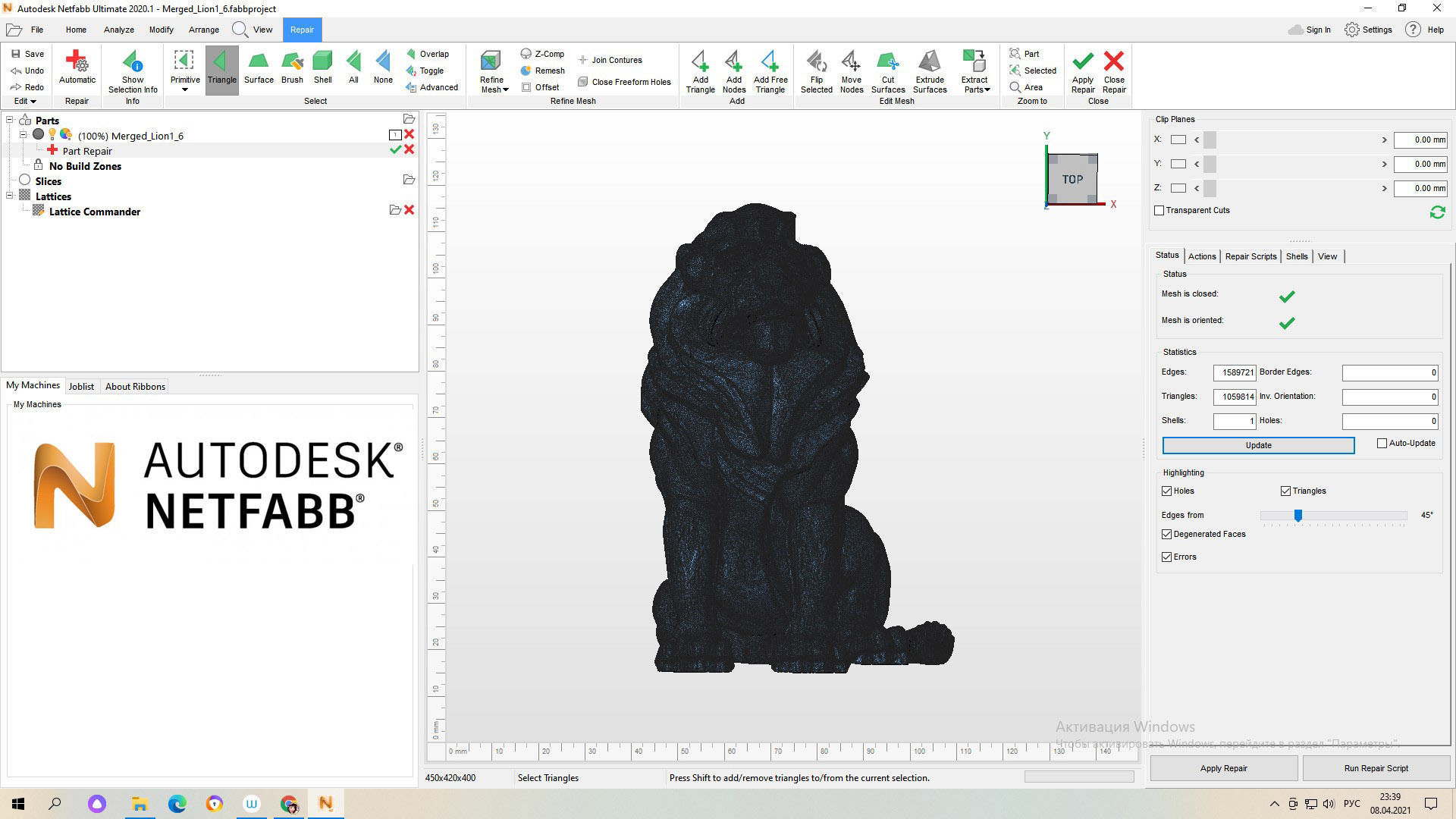Image resolution: width=1456 pixels, height=819 pixels.
Task: Click the Z-Comp tool
Action: (542, 54)
